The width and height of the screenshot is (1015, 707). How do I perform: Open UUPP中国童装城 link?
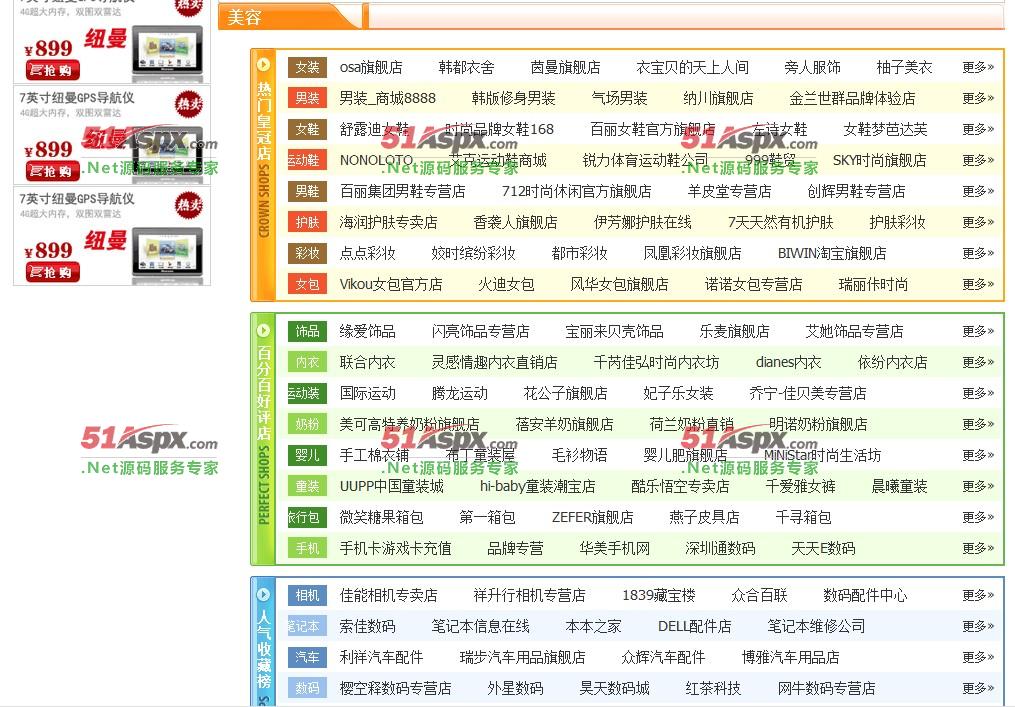(x=391, y=486)
